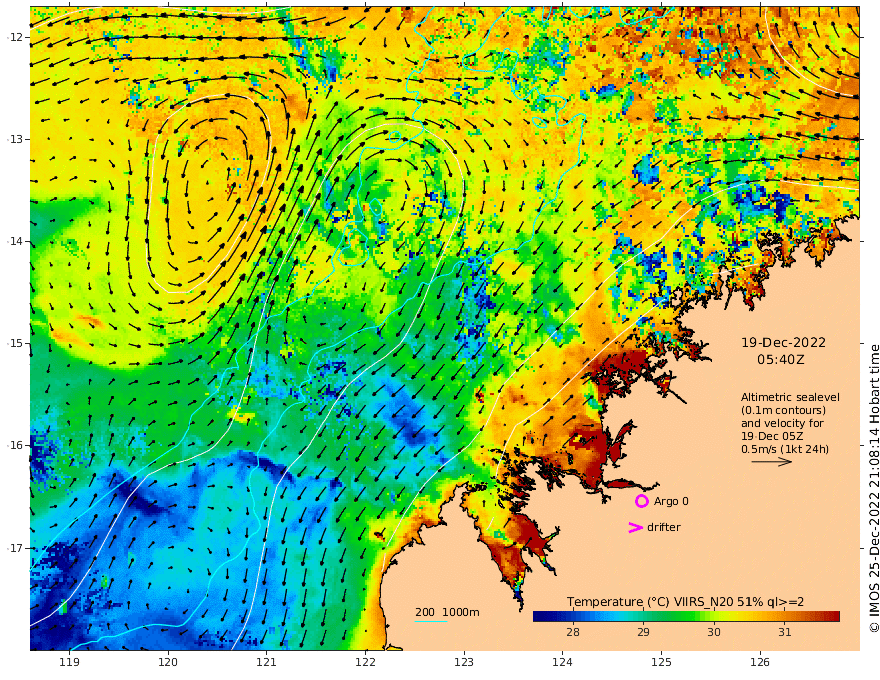Click the '28' colorbar tick label
The width and height of the screenshot is (880, 680).
point(572,632)
